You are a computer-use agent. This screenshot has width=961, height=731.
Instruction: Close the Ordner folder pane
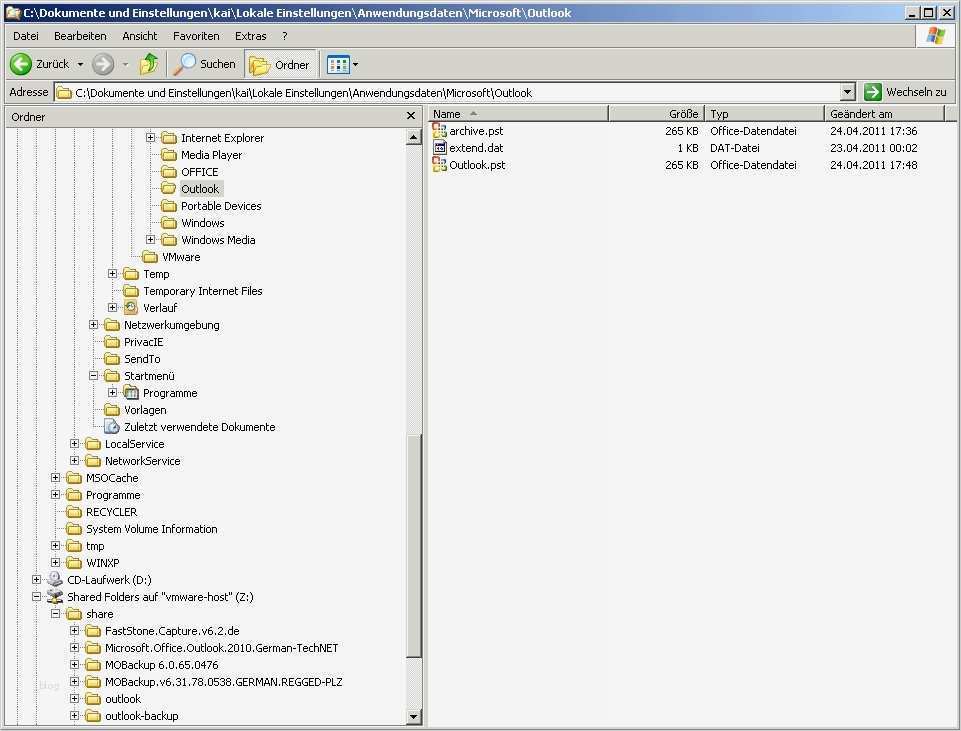pos(411,116)
